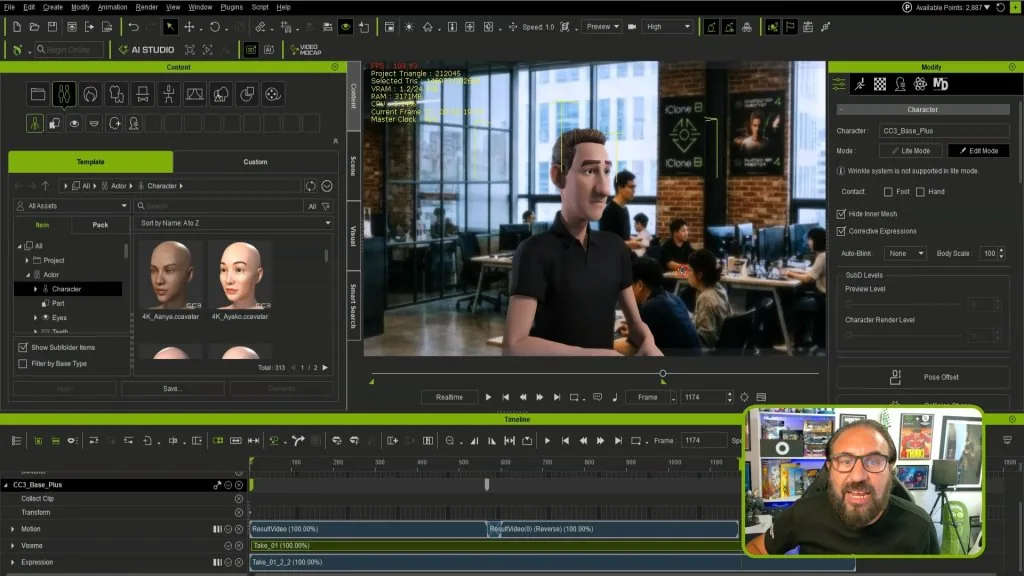Screen dimensions: 1024x576
Task: Expand the Motion track in timeline
Action: [12, 529]
